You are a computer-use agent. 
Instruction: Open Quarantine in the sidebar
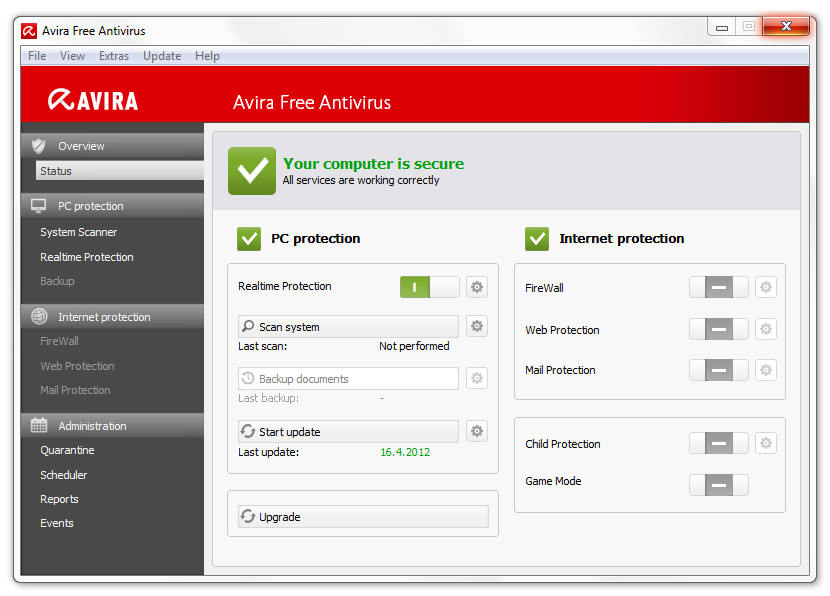[67, 450]
